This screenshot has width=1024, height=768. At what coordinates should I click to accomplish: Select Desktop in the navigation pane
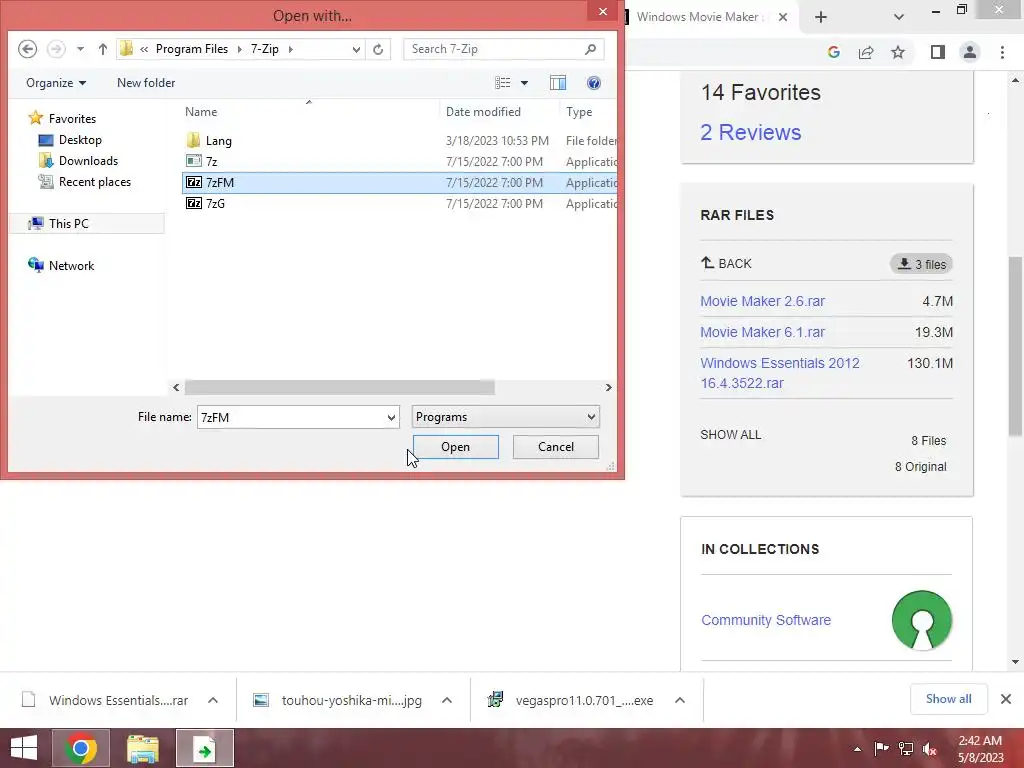tap(80, 140)
